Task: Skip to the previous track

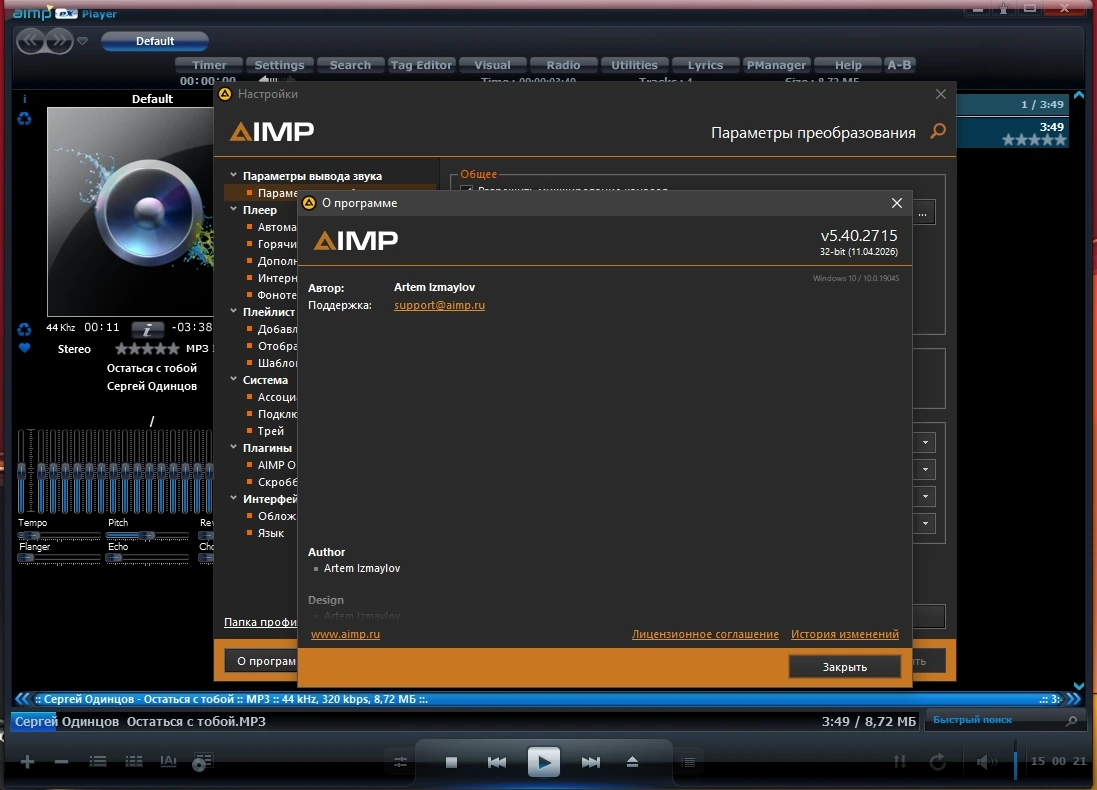Action: click(497, 762)
